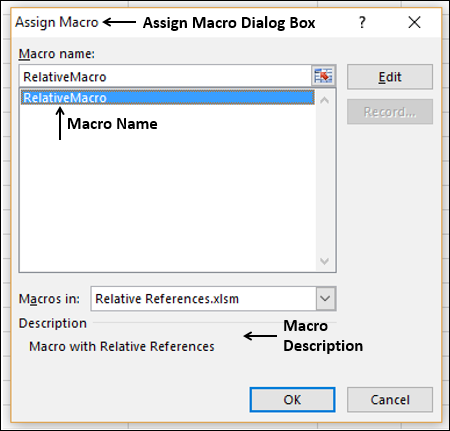450x431 pixels.
Task: Click inside the Macro name text field
Action: tap(166, 76)
